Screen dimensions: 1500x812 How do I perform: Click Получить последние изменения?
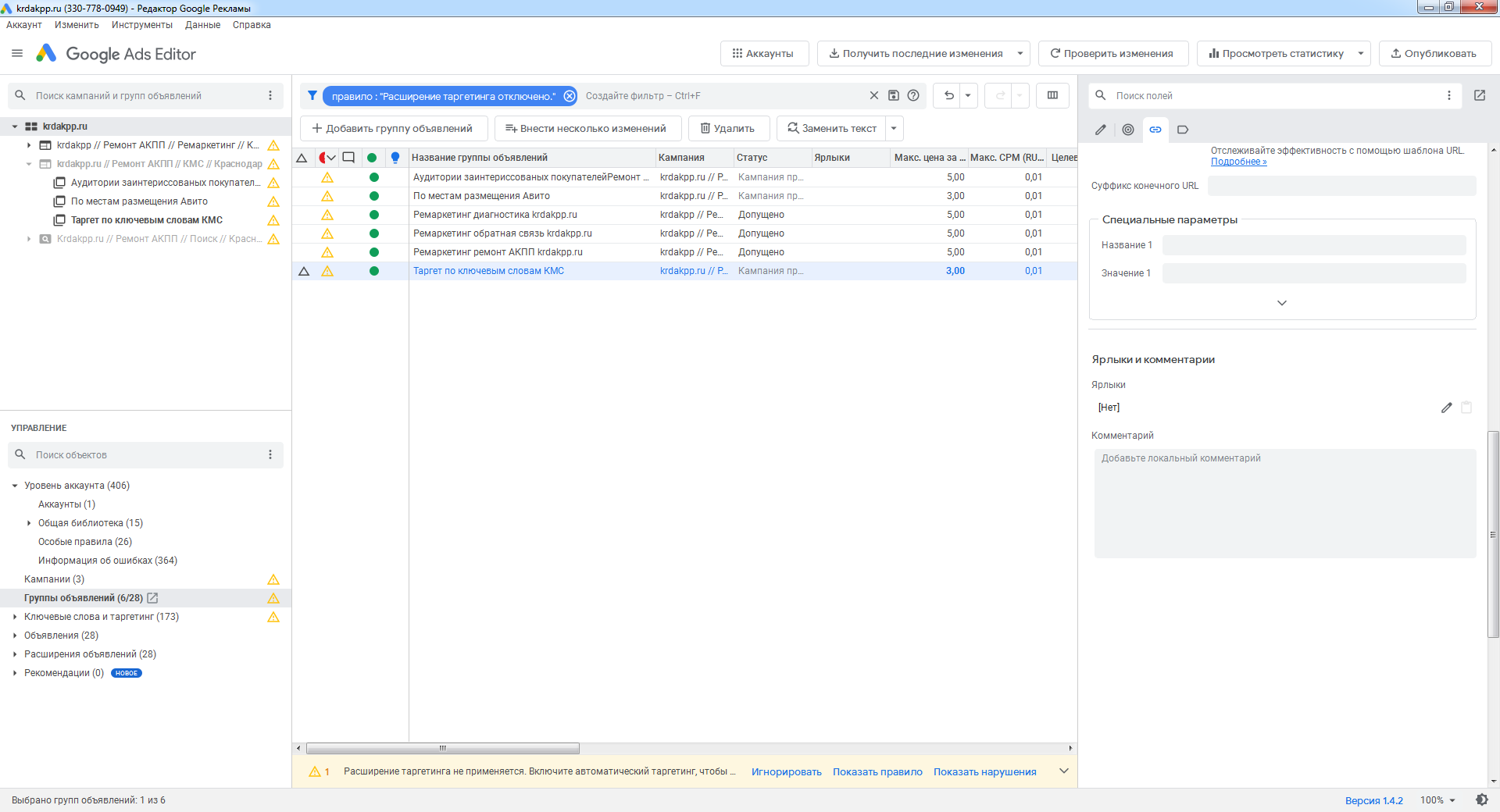click(x=915, y=53)
